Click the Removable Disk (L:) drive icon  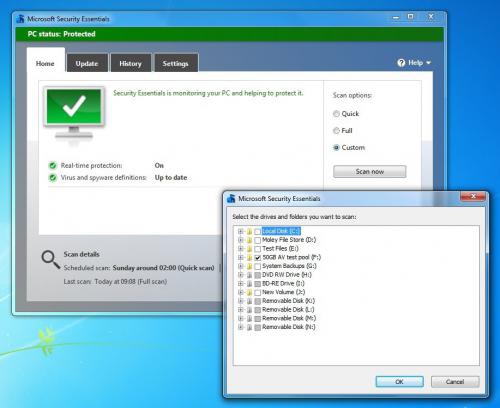point(249,310)
